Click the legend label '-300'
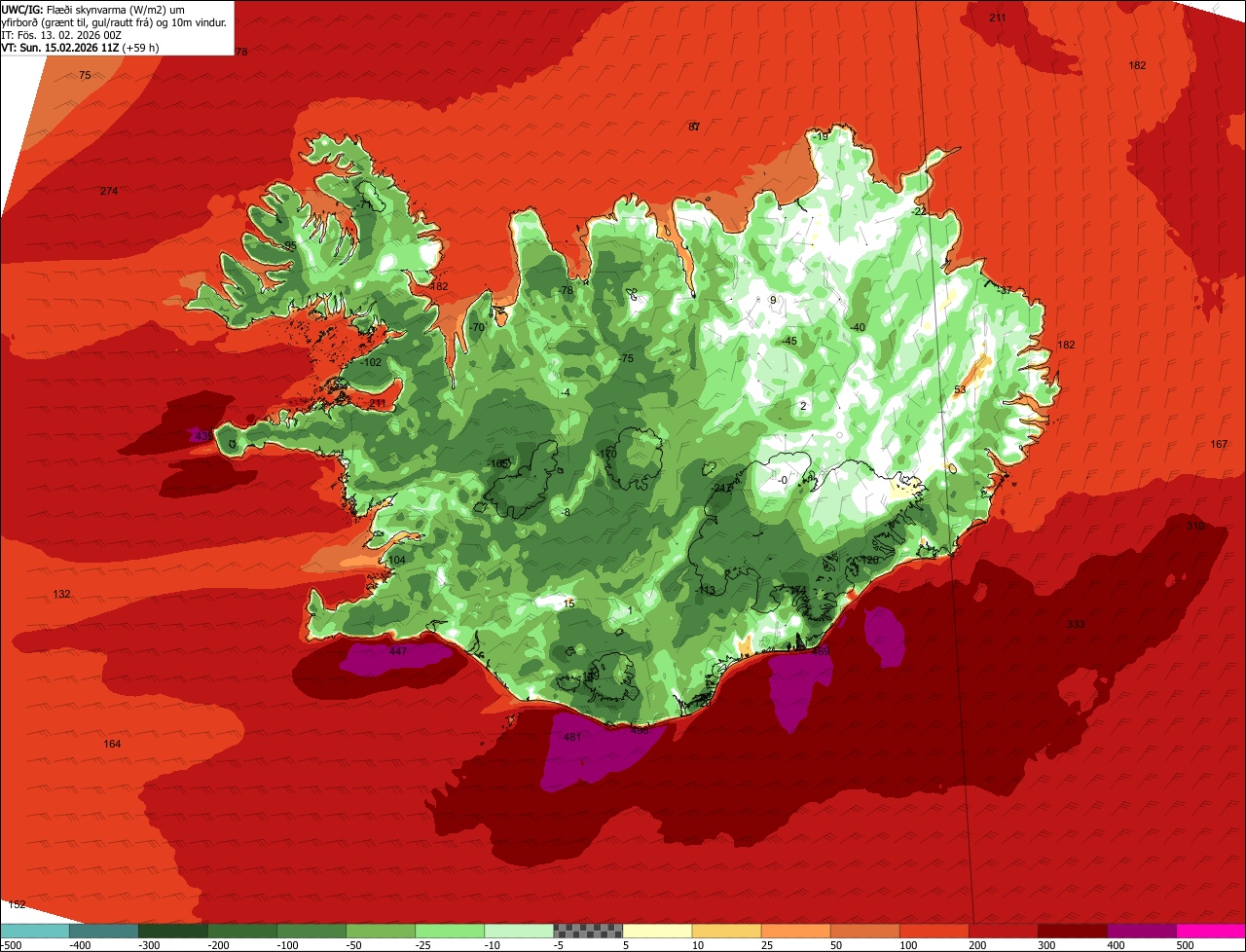This screenshot has width=1246, height=952. pos(148,944)
